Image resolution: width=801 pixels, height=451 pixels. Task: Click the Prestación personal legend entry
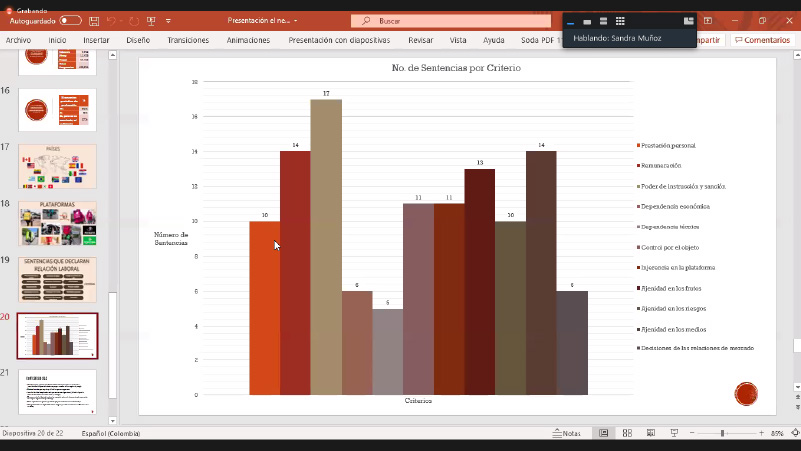click(x=666, y=146)
